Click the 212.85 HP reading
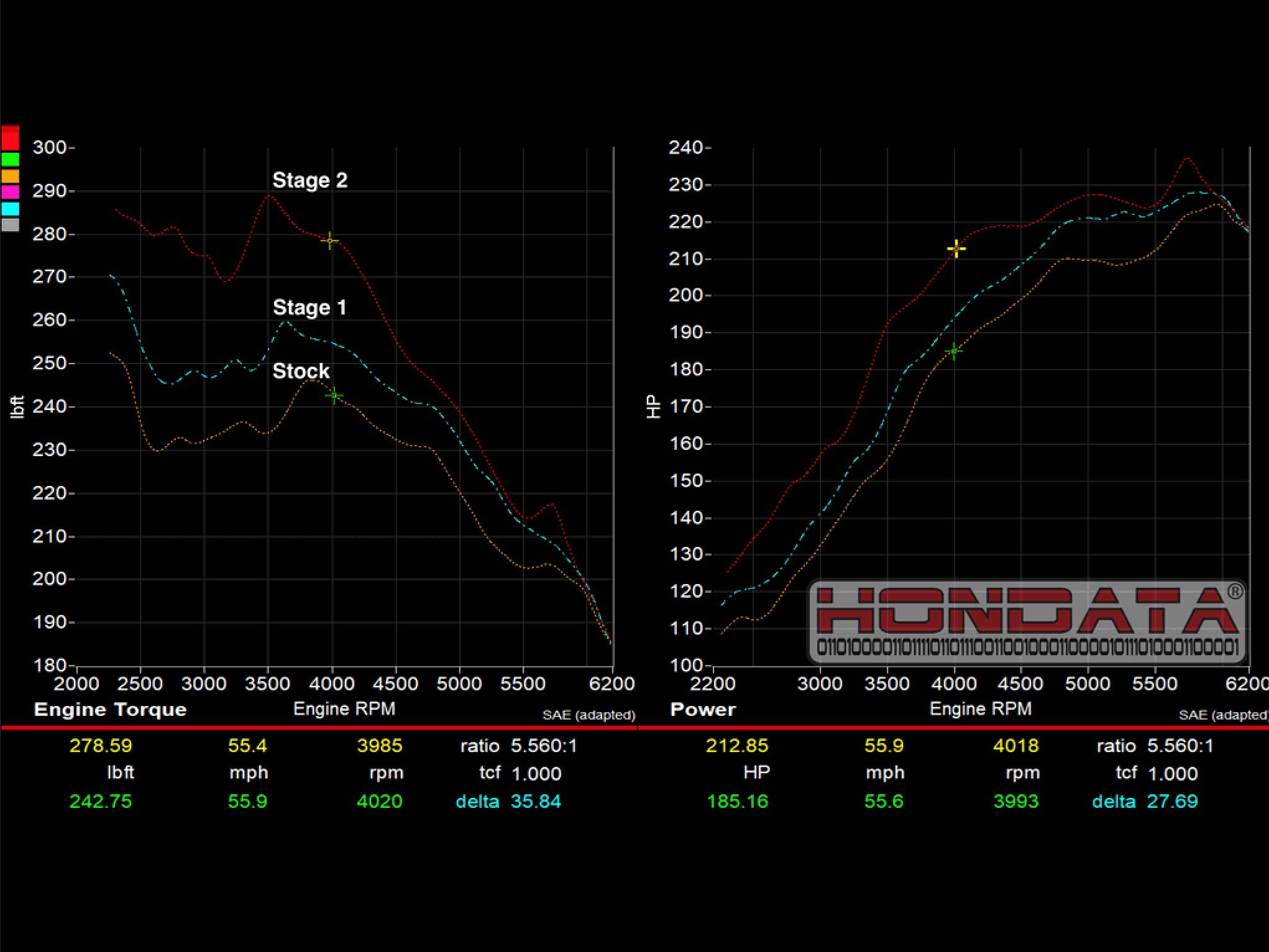 pos(737,746)
